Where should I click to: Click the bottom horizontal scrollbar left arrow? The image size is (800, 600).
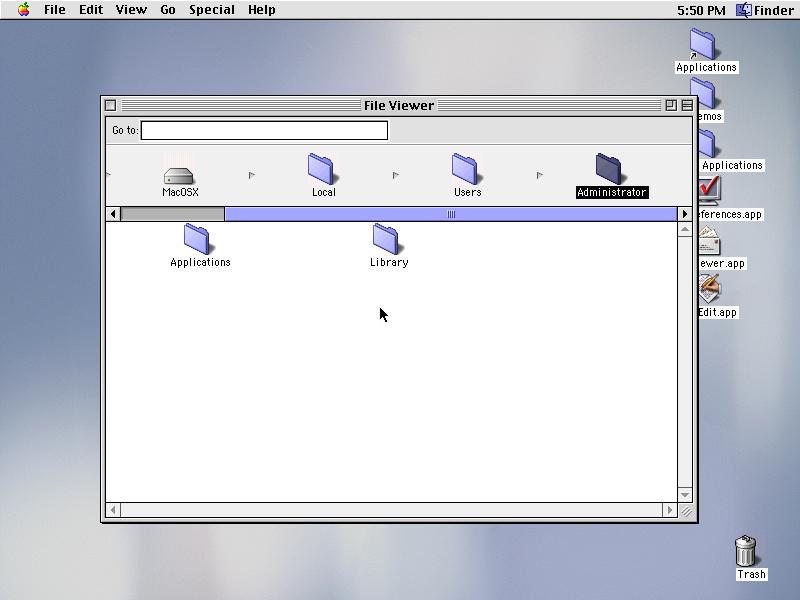click(113, 510)
